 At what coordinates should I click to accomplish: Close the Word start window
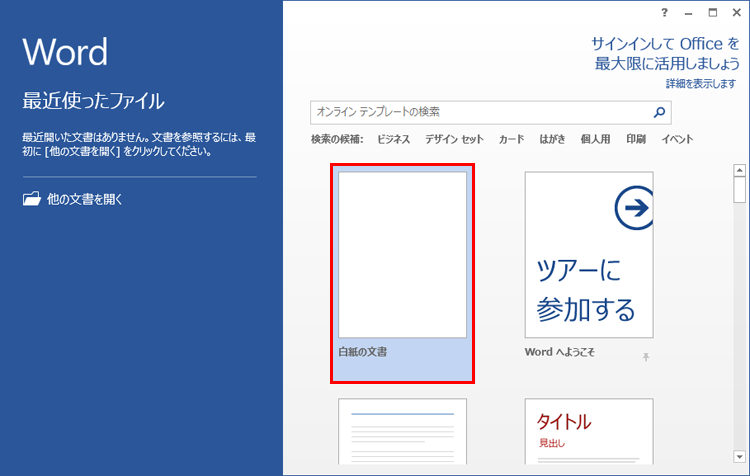point(737,13)
